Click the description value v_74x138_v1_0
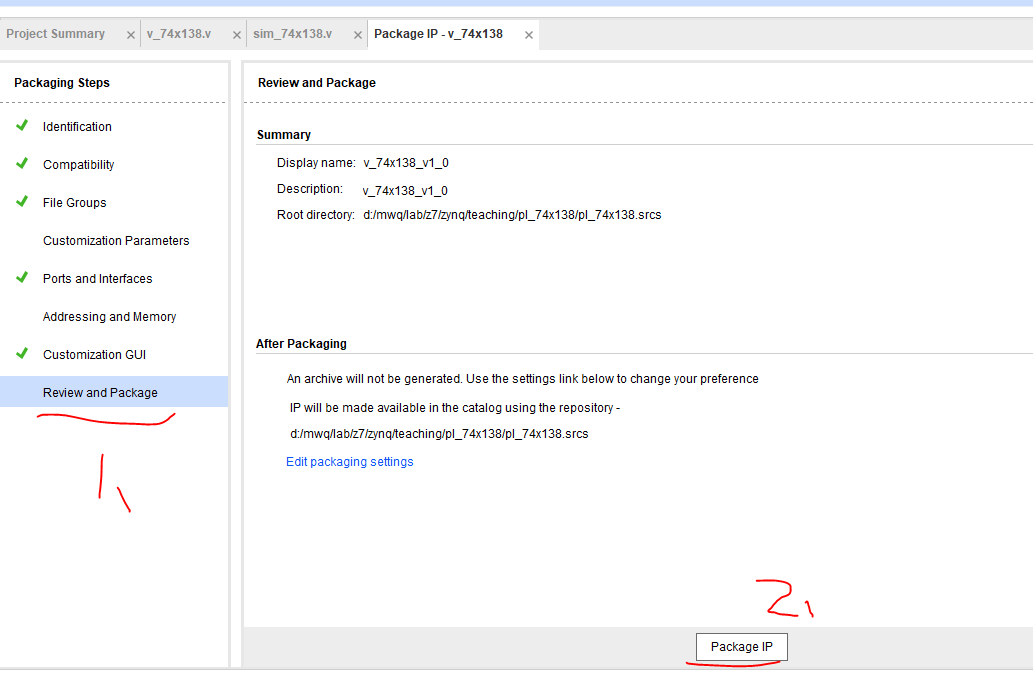 tap(405, 190)
